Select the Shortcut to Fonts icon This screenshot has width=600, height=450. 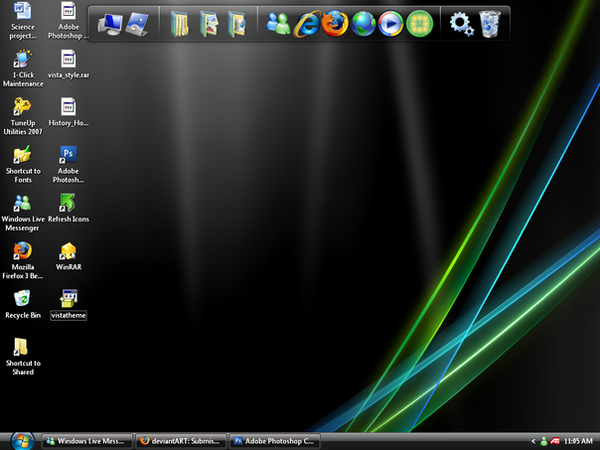click(x=23, y=165)
